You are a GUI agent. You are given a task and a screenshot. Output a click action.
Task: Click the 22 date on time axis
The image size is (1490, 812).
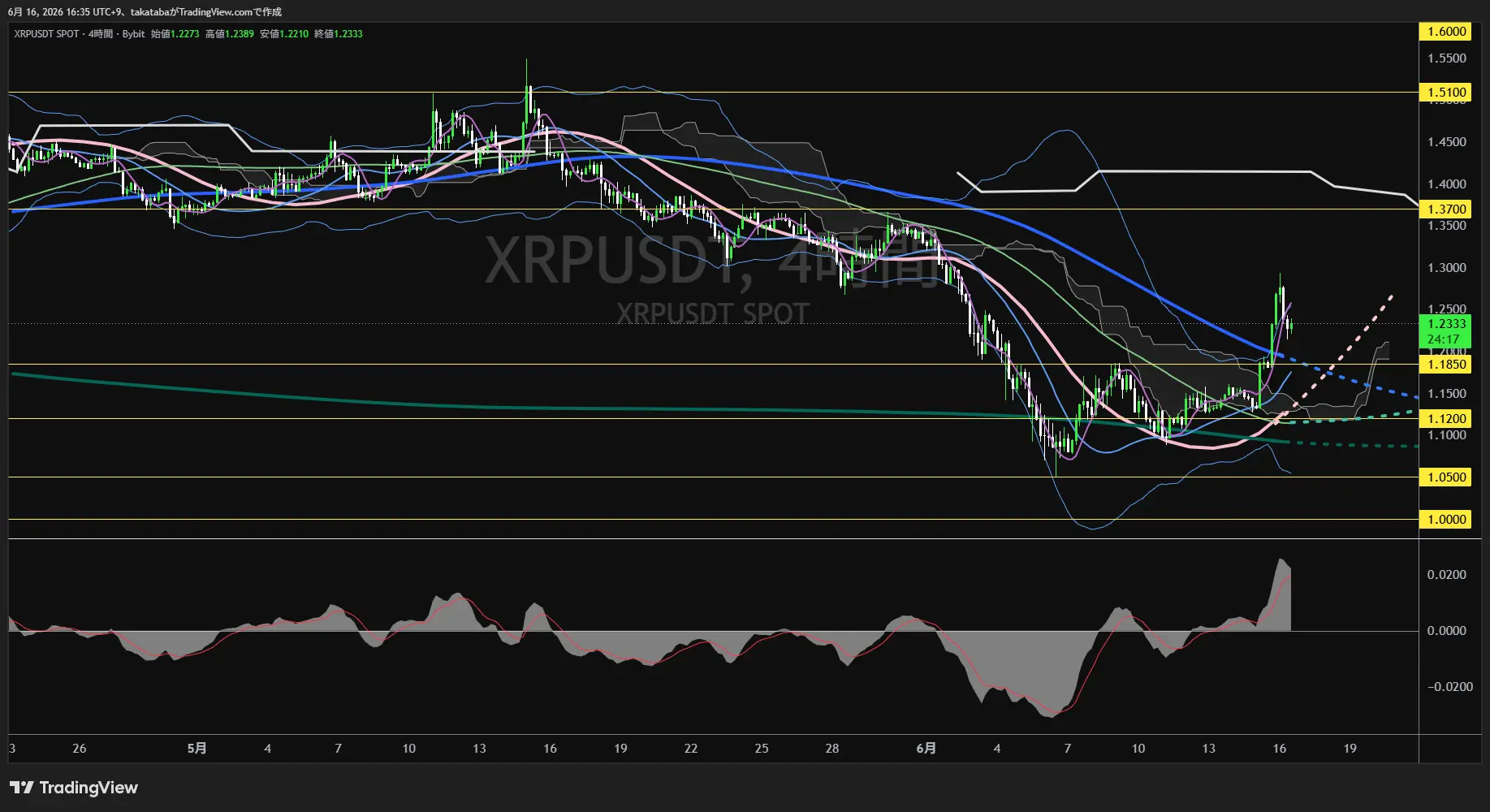pyautogui.click(x=691, y=749)
